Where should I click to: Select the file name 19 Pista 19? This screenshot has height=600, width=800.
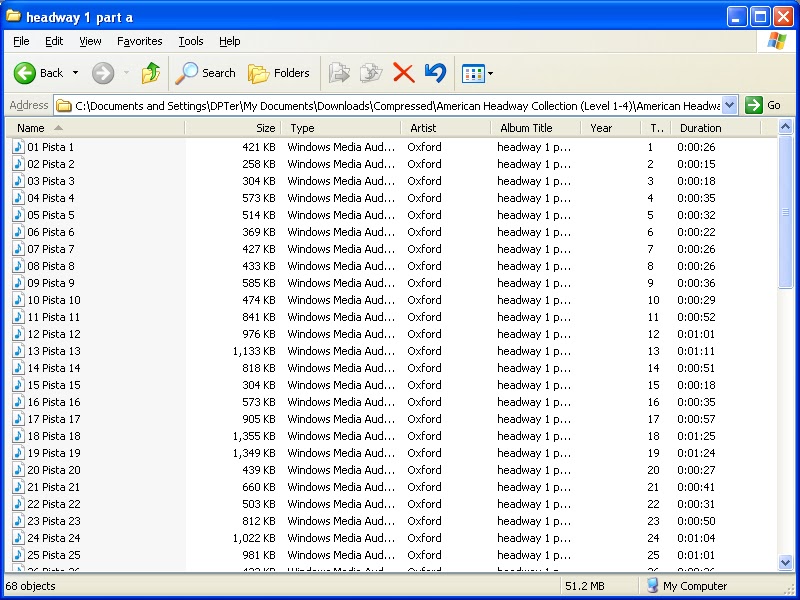click(x=54, y=453)
